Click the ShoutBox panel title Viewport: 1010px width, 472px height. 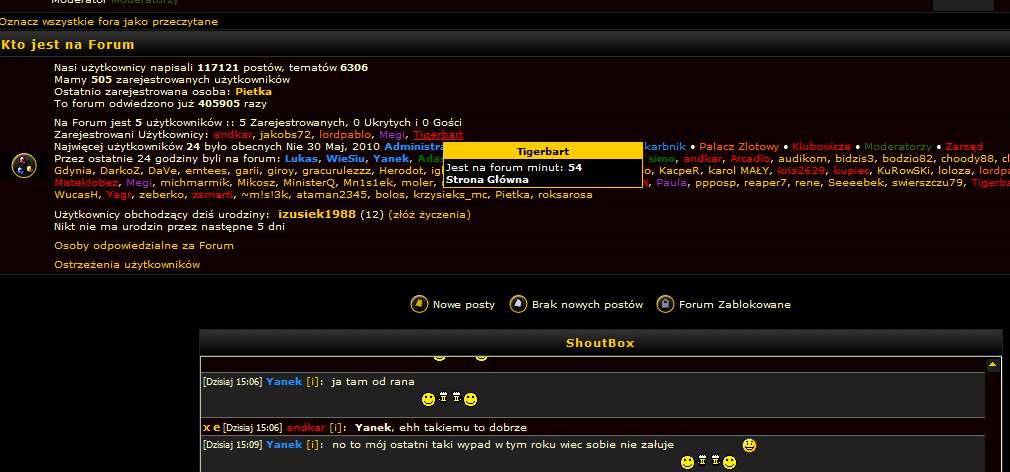point(600,343)
